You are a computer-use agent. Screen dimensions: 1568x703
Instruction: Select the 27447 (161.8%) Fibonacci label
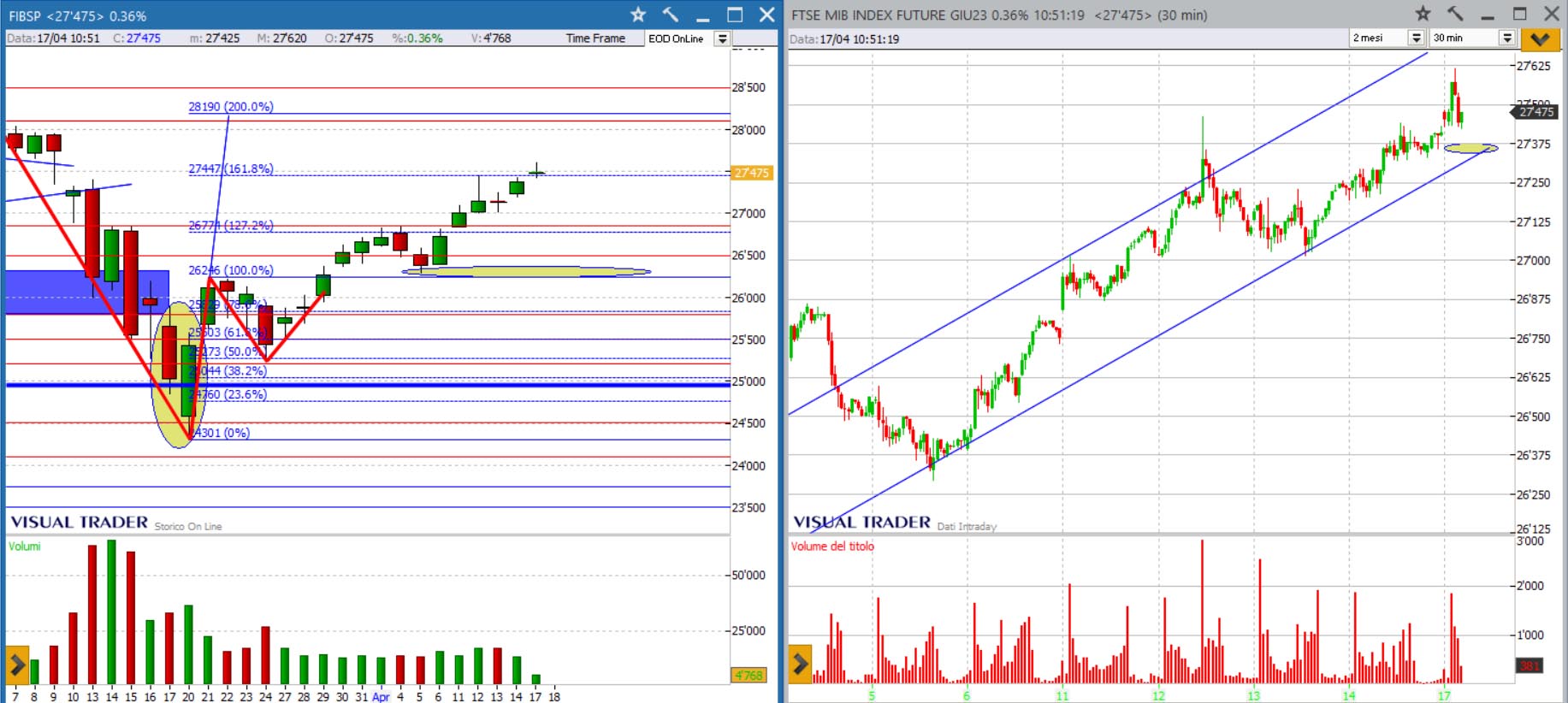[x=231, y=168]
